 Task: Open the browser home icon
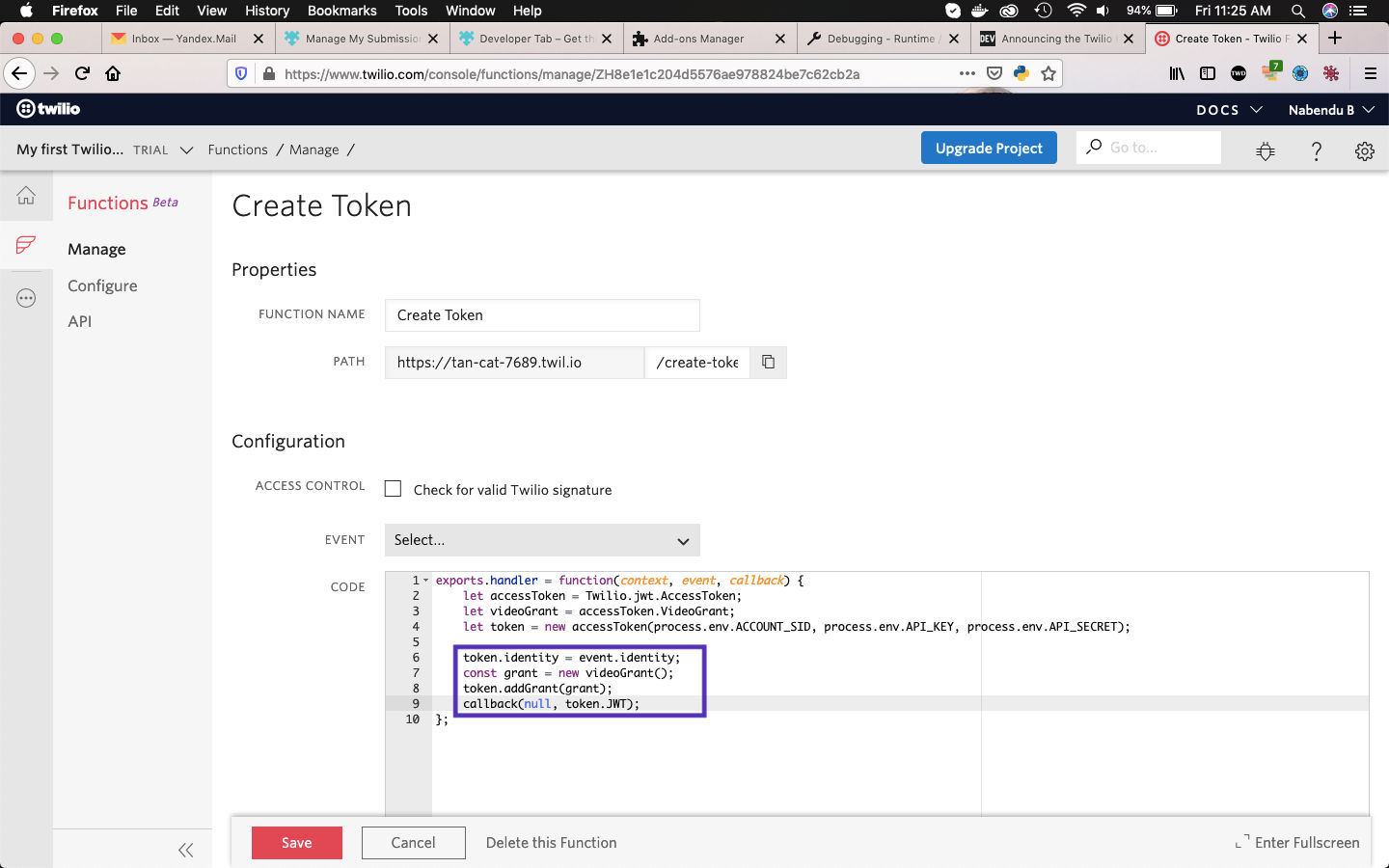113,73
